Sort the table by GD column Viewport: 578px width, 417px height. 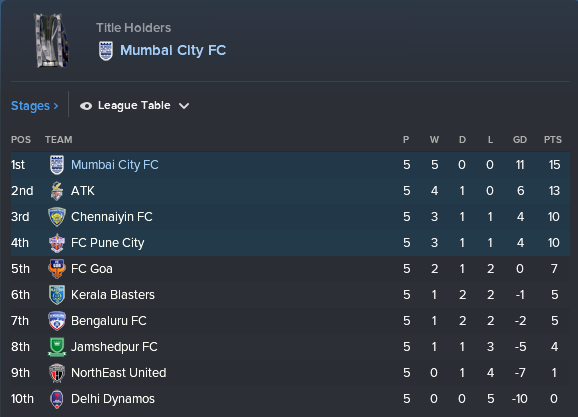point(520,140)
